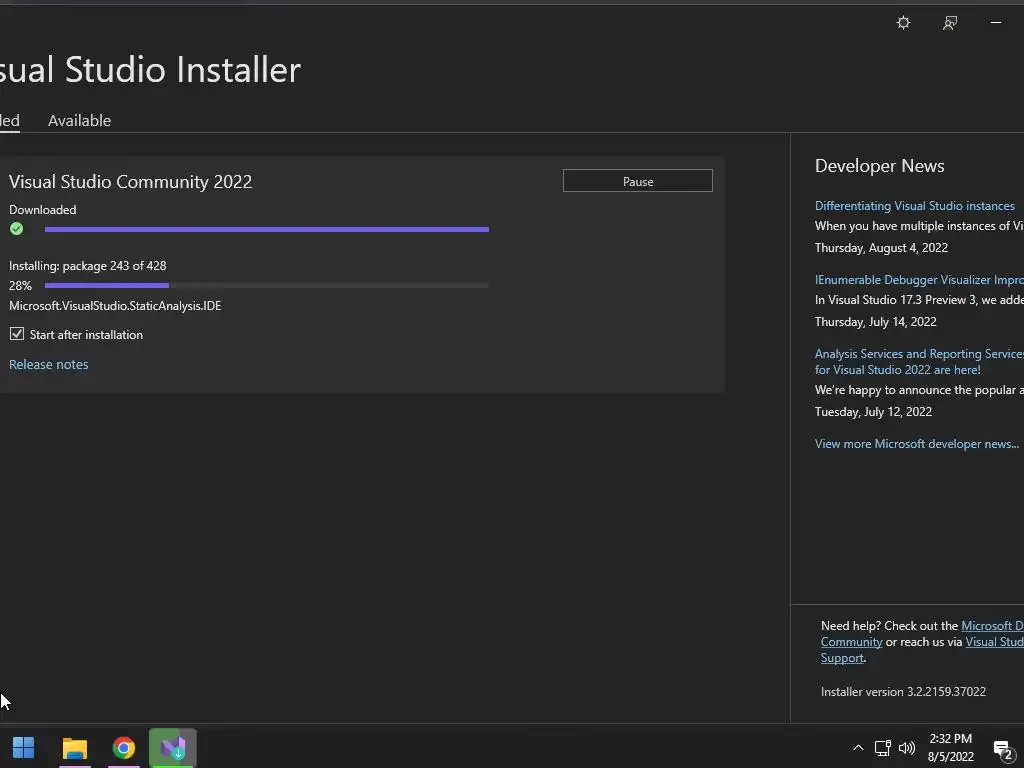Viewport: 1024px width, 768px height.
Task: Toggle the theme sun icon
Action: (x=903, y=23)
